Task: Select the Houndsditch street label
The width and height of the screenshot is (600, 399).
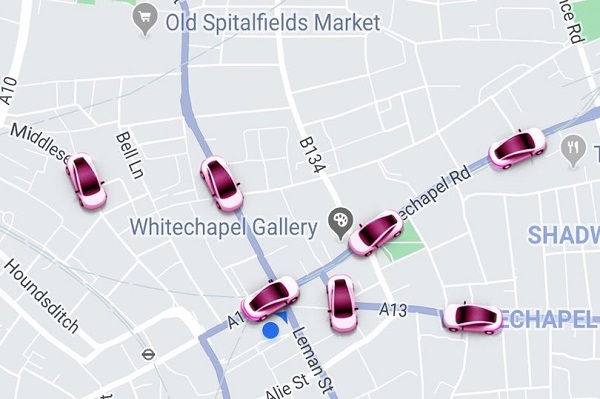Action: tap(41, 296)
